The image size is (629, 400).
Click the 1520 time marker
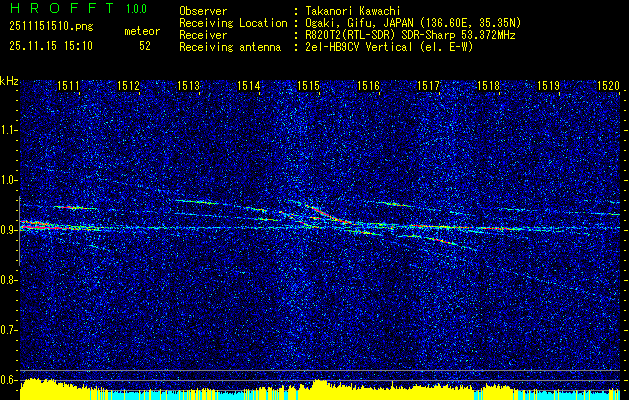(609, 85)
